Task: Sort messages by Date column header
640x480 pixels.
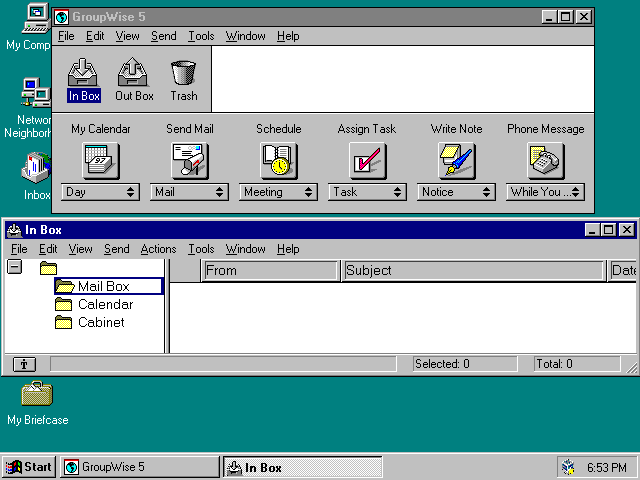Action: (623, 271)
